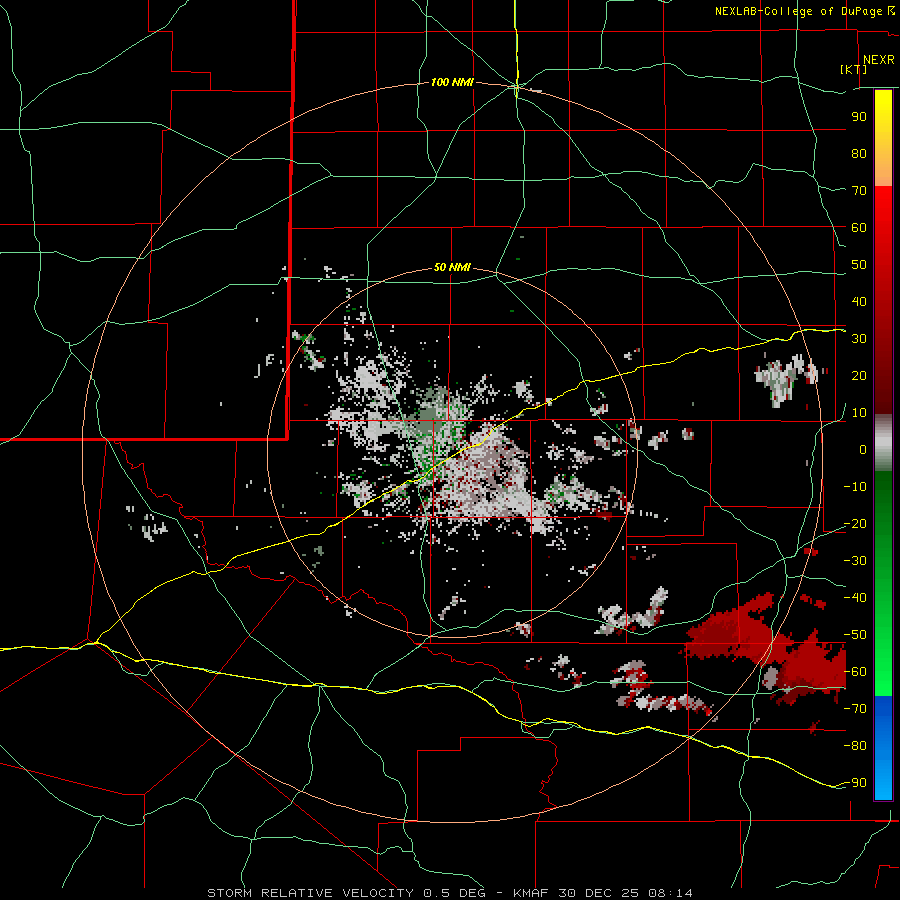Pick the bright red segment of the color scale
This screenshot has width=900, height=900.
pyautogui.click(x=883, y=212)
